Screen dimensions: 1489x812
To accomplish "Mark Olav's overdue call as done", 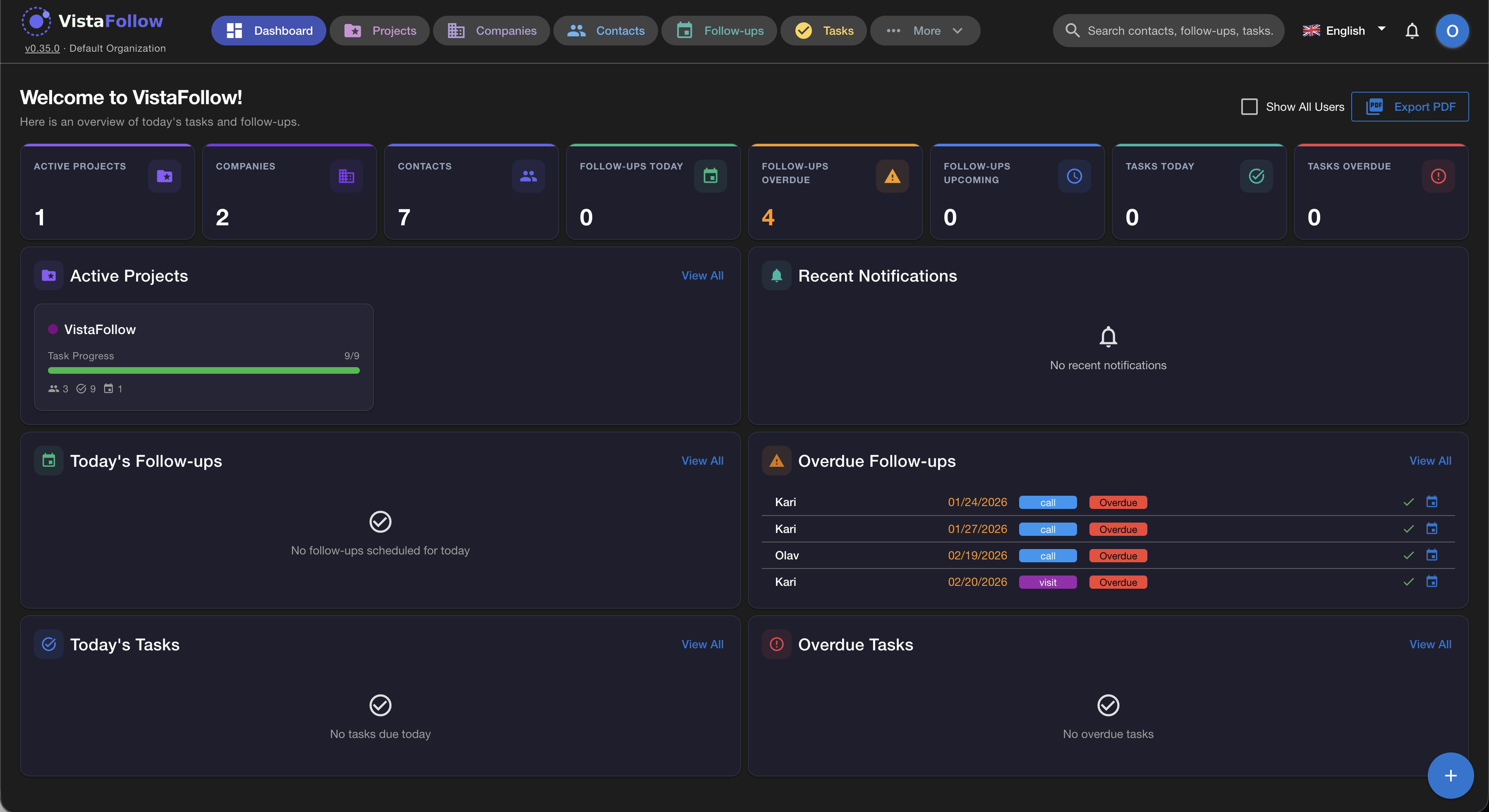I will coord(1408,555).
